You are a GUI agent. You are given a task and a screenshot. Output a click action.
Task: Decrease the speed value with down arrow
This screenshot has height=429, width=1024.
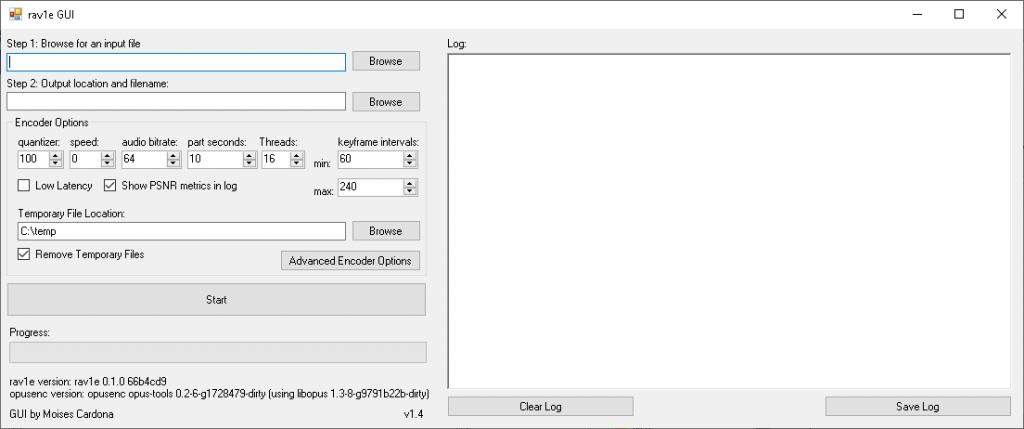click(108, 163)
